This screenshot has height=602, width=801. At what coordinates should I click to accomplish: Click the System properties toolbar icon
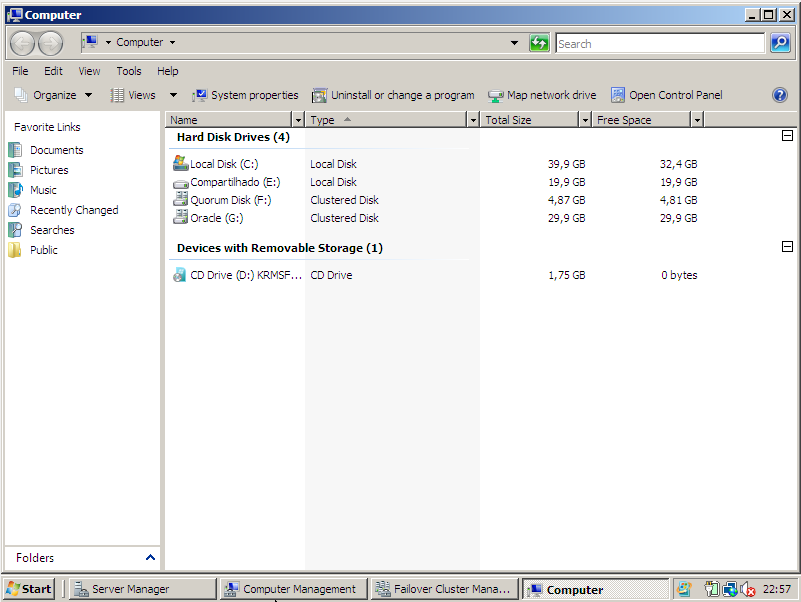point(199,95)
